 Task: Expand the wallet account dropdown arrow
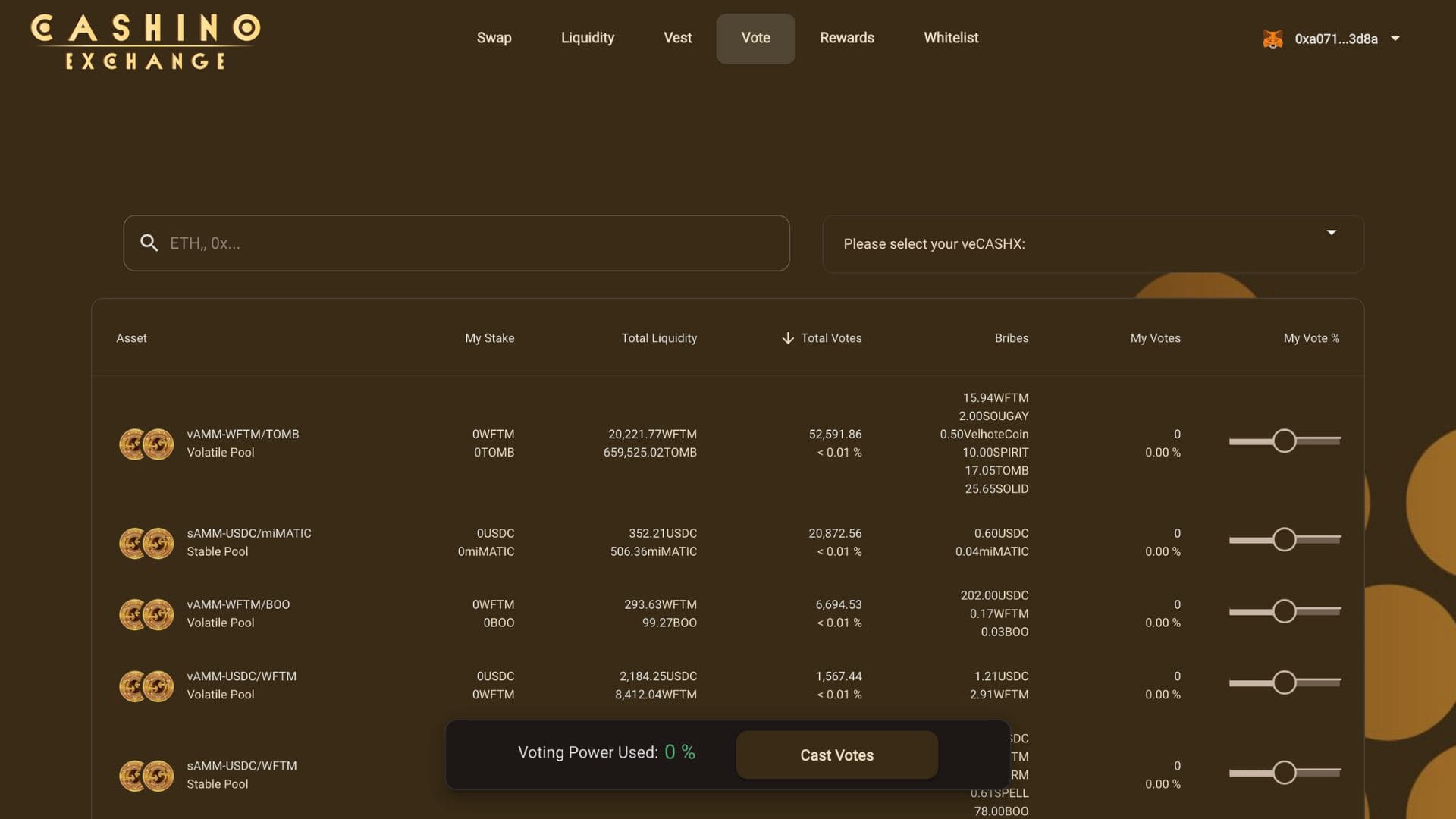[x=1395, y=39]
